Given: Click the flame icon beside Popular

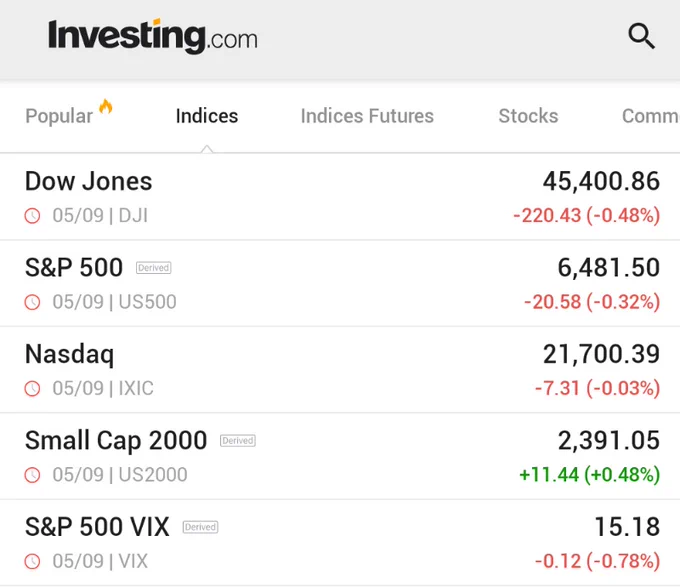Looking at the screenshot, I should point(106,106).
